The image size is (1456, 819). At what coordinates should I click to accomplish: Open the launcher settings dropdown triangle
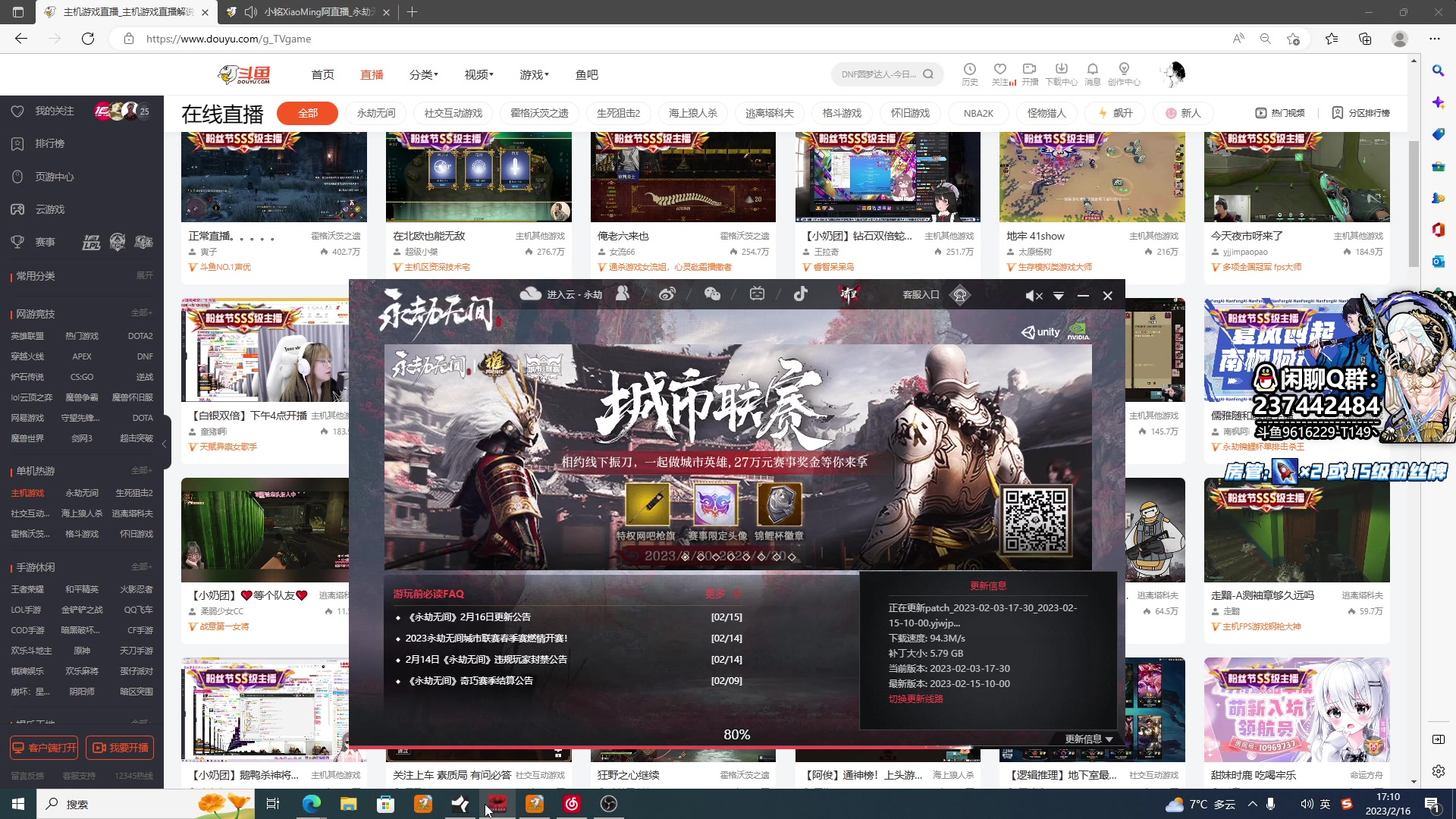point(1059,296)
